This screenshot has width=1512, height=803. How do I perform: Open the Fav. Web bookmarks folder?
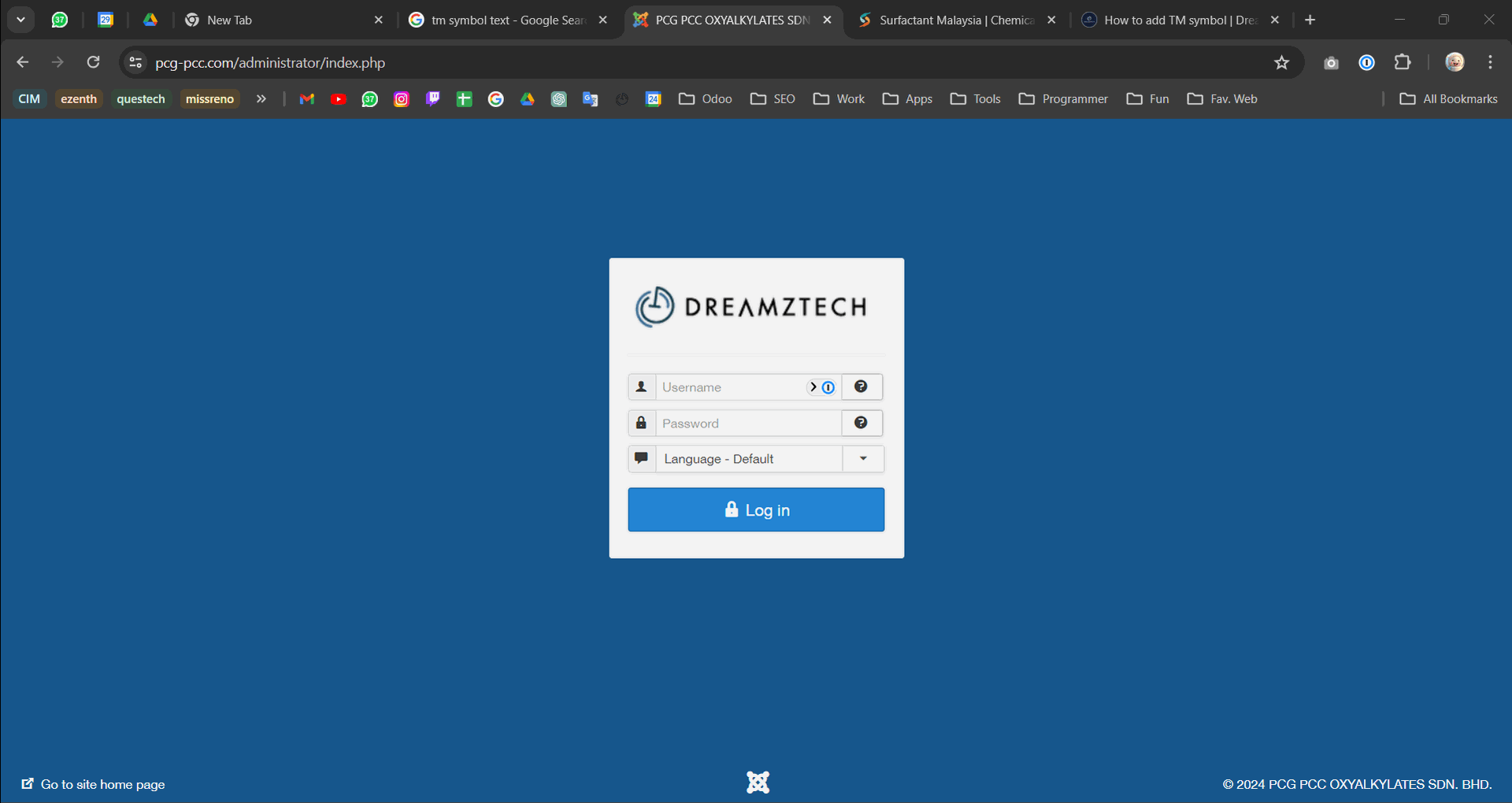tap(1222, 98)
